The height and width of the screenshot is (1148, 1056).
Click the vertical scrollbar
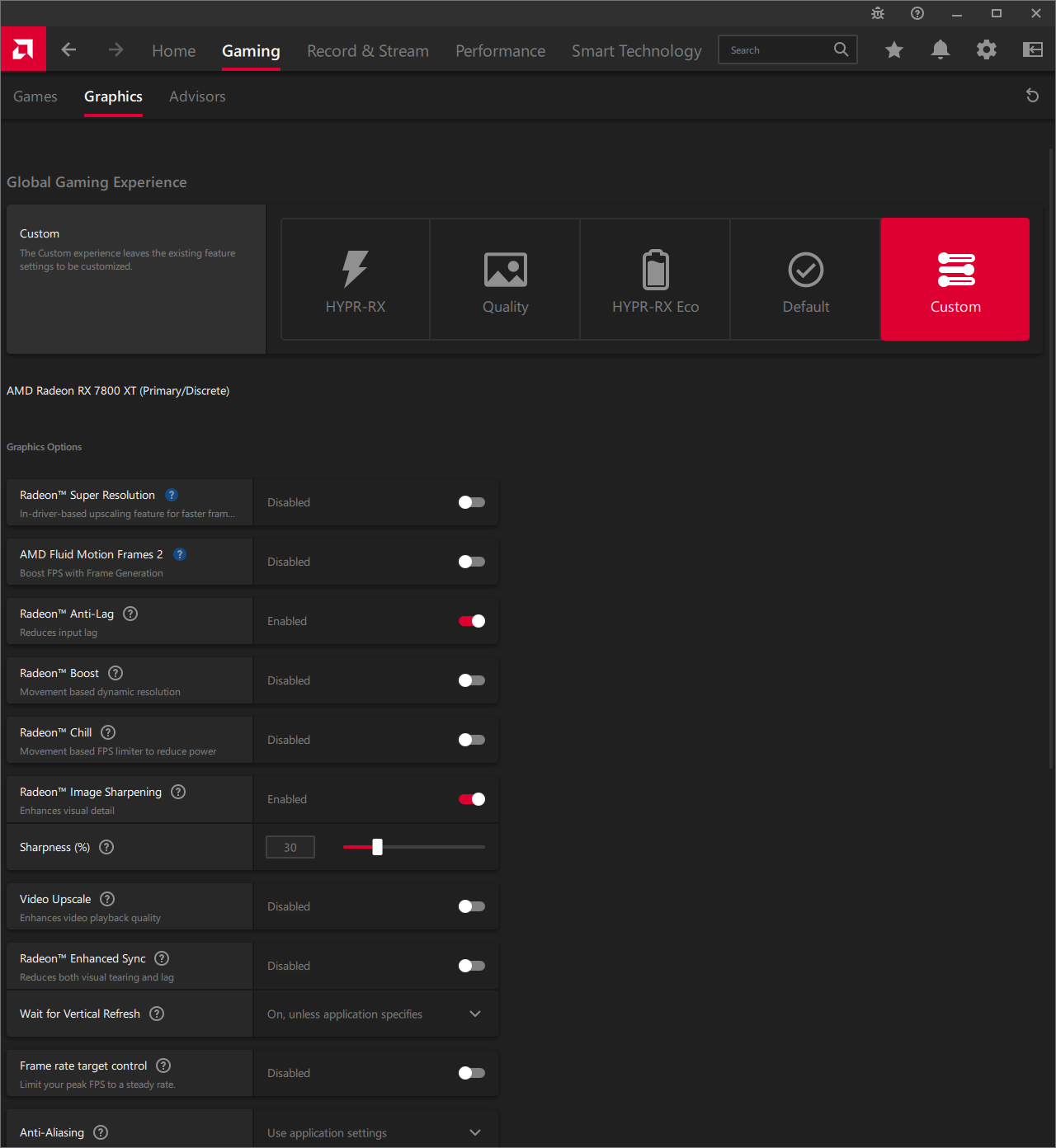(1050, 458)
